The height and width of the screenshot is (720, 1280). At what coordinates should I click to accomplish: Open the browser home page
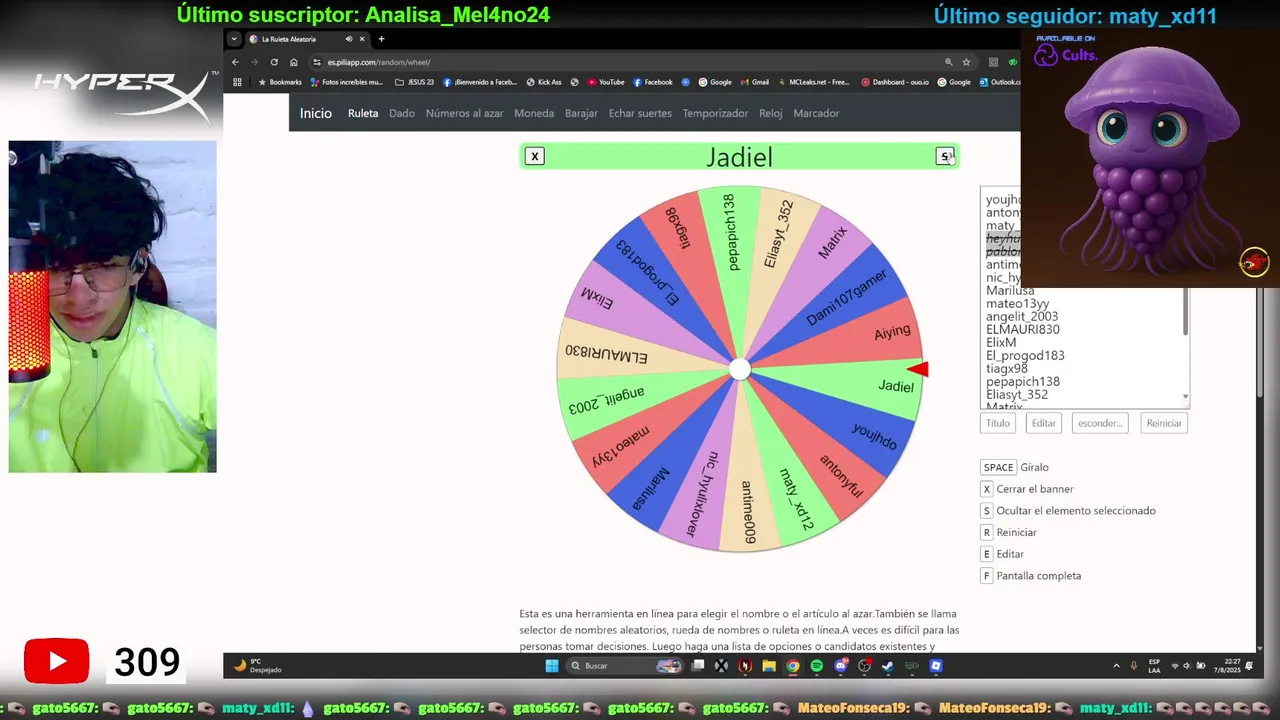(293, 62)
